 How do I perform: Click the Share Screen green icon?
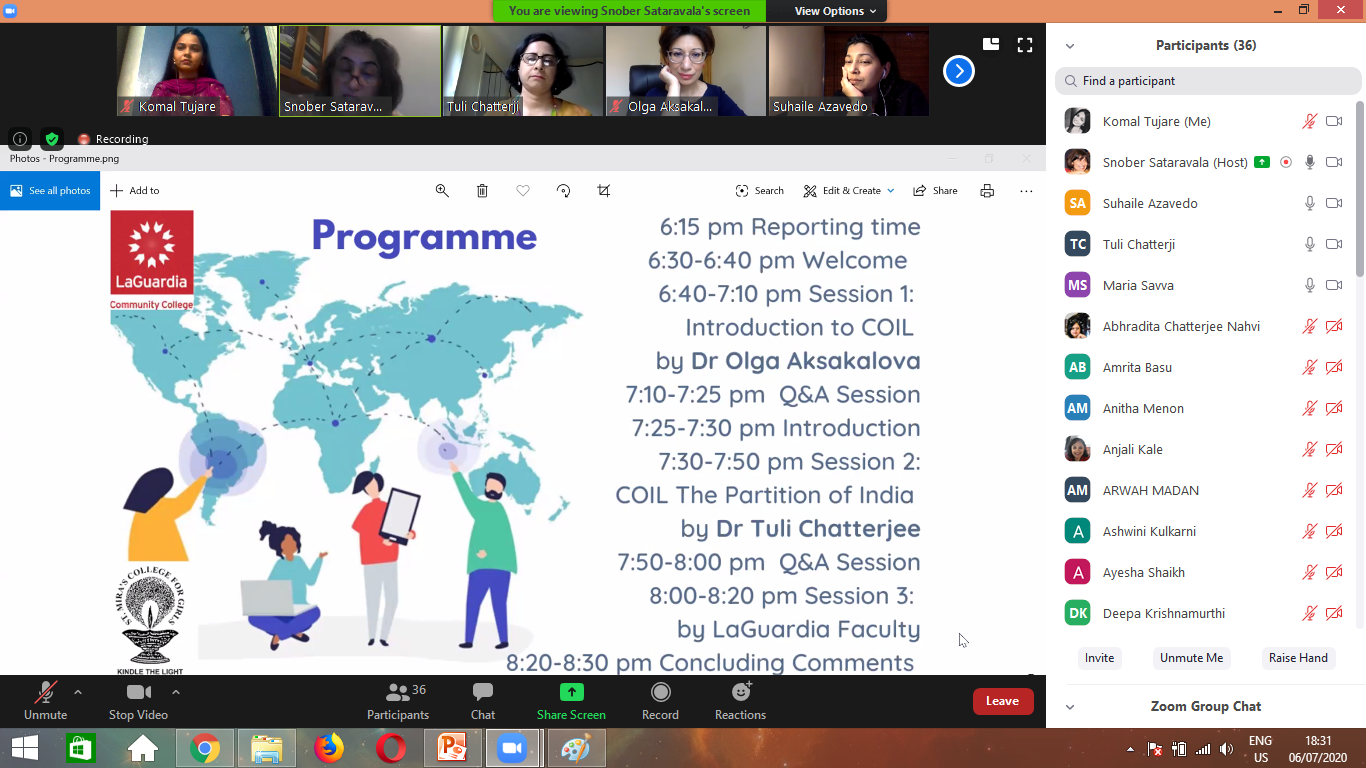[571, 693]
